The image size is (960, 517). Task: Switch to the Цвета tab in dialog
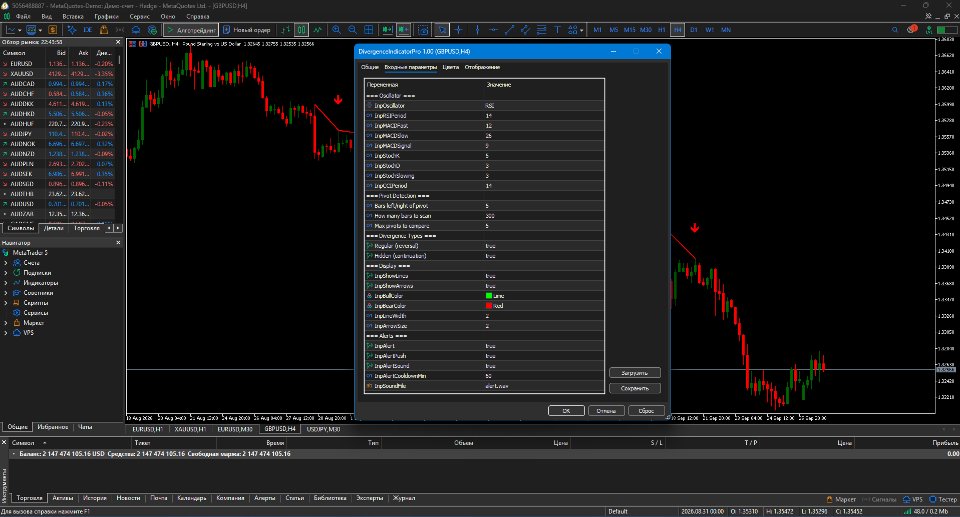click(x=451, y=67)
